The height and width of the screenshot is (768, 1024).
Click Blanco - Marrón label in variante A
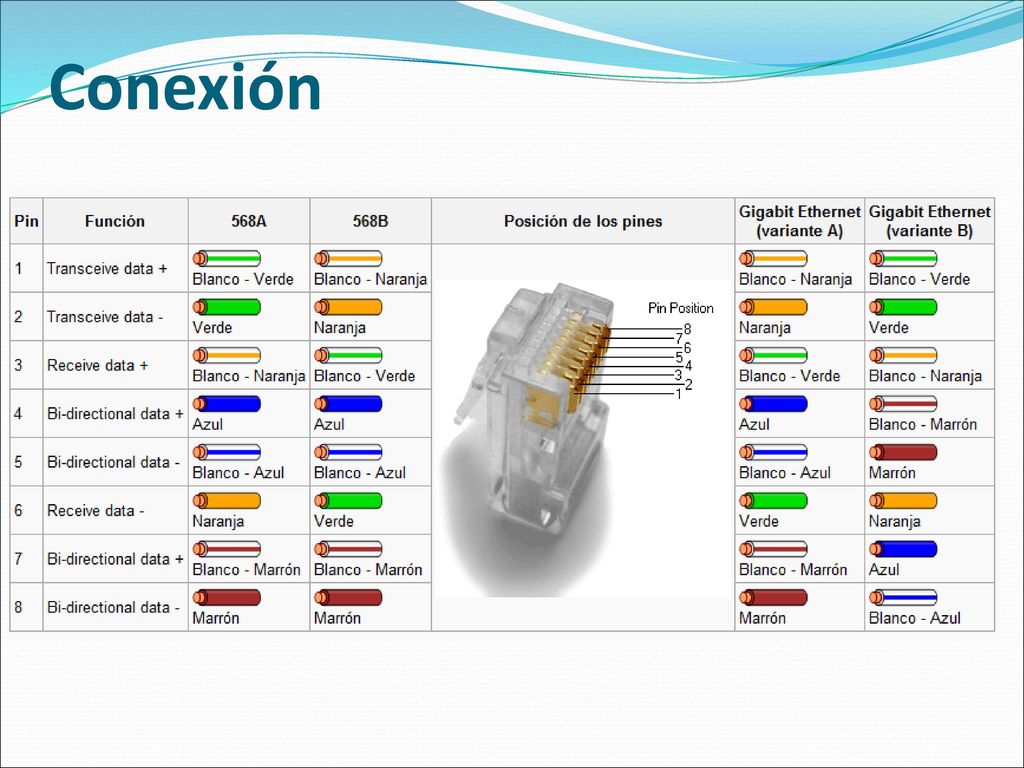[x=793, y=569]
